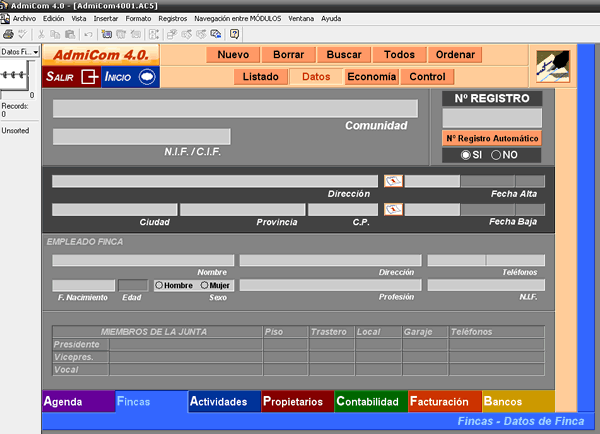Screen dimensions: 600x434
Task: Click the calendar icon next to Fecha Baja
Action: (x=393, y=209)
